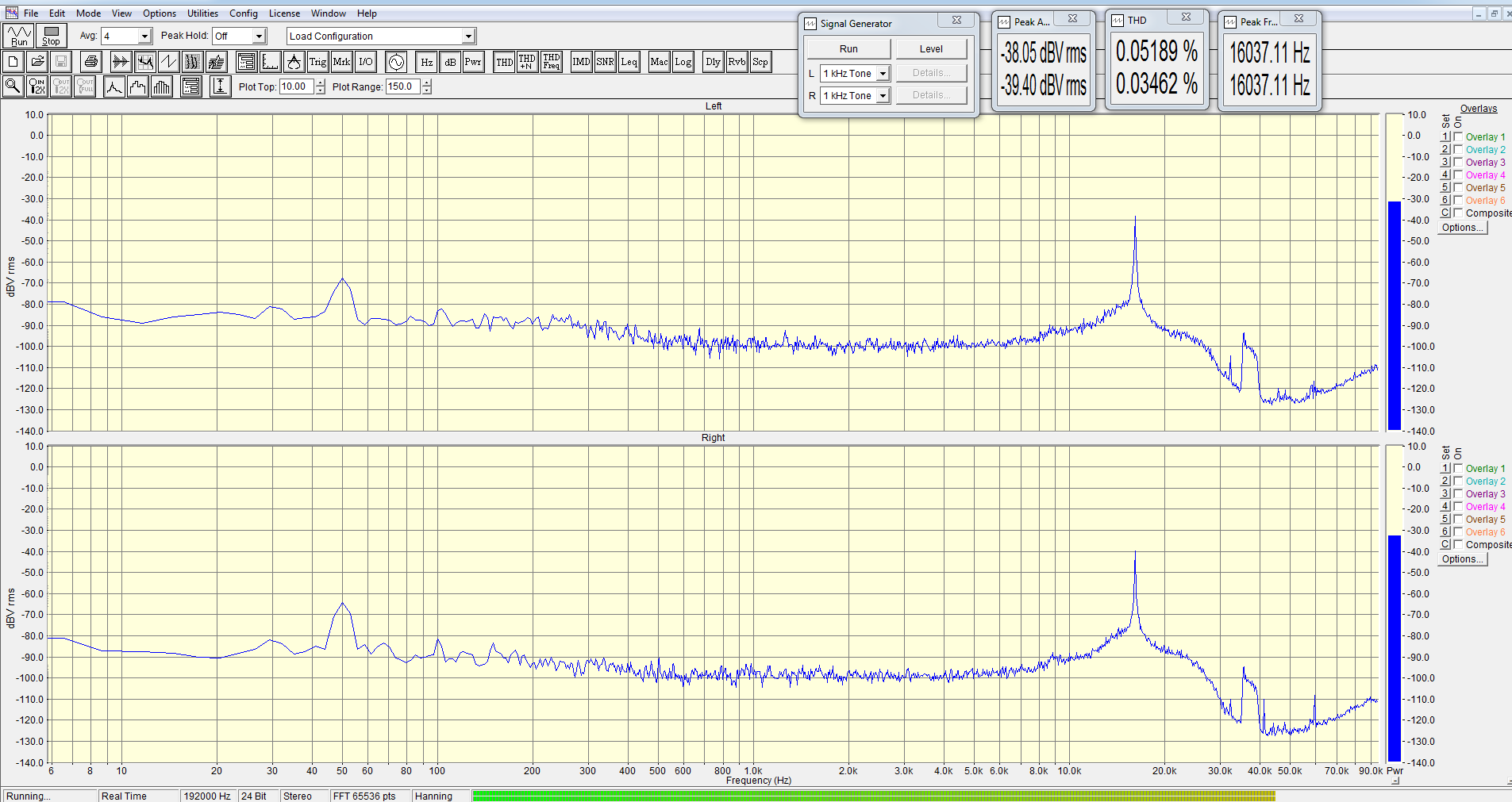This screenshot has height=802, width=1512.
Task: Open the License menu
Action: click(284, 13)
